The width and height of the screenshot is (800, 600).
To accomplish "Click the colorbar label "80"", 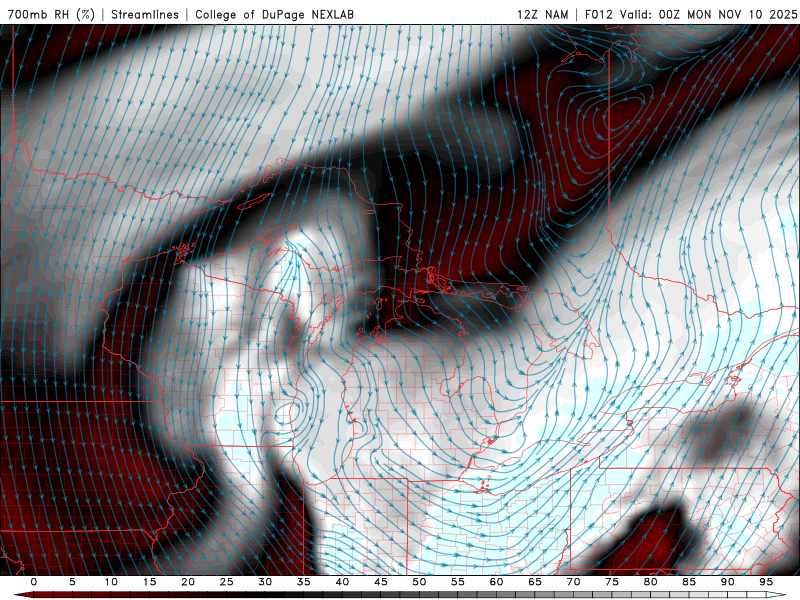I will [x=650, y=582].
